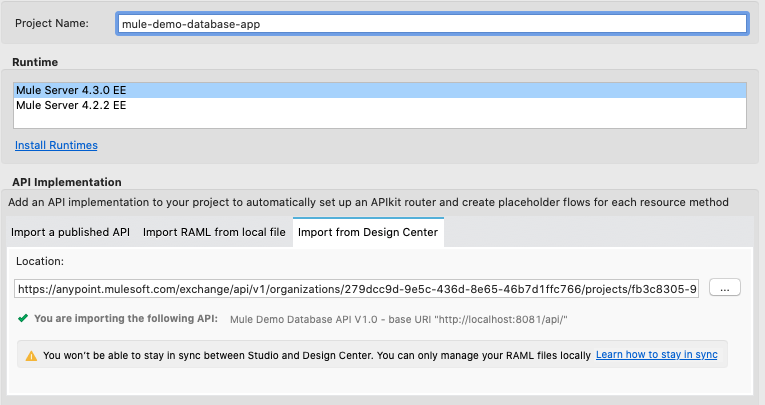Open Learn how to stay in sync link
The height and width of the screenshot is (405, 765).
(x=656, y=355)
